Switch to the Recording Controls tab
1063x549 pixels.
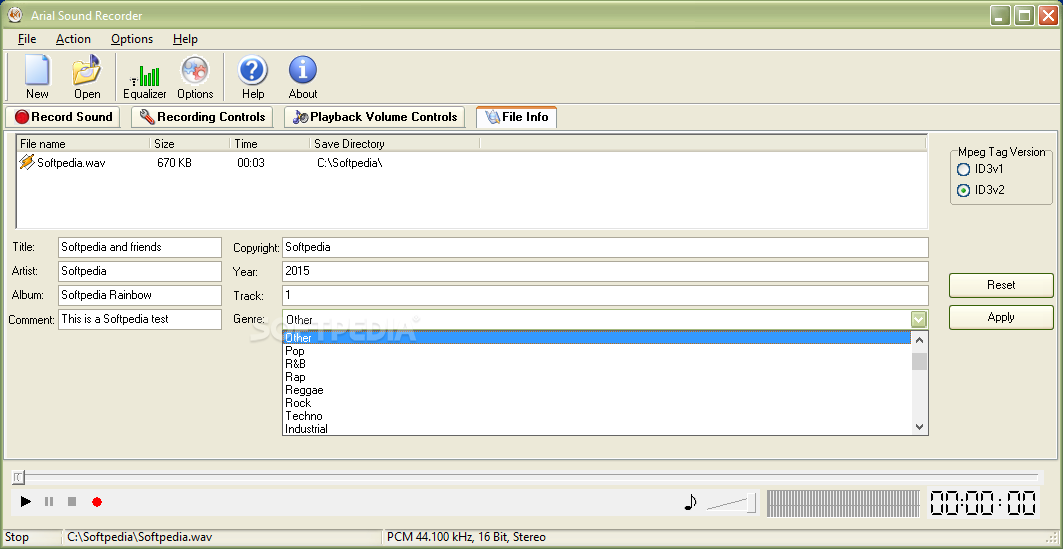[202, 117]
